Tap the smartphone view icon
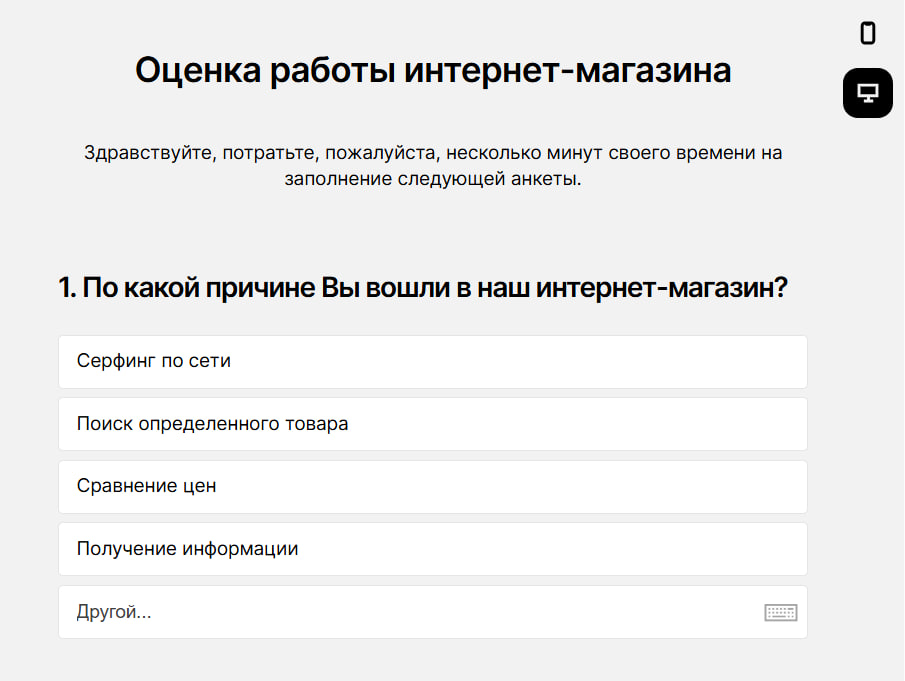The height and width of the screenshot is (681, 905). [x=868, y=33]
